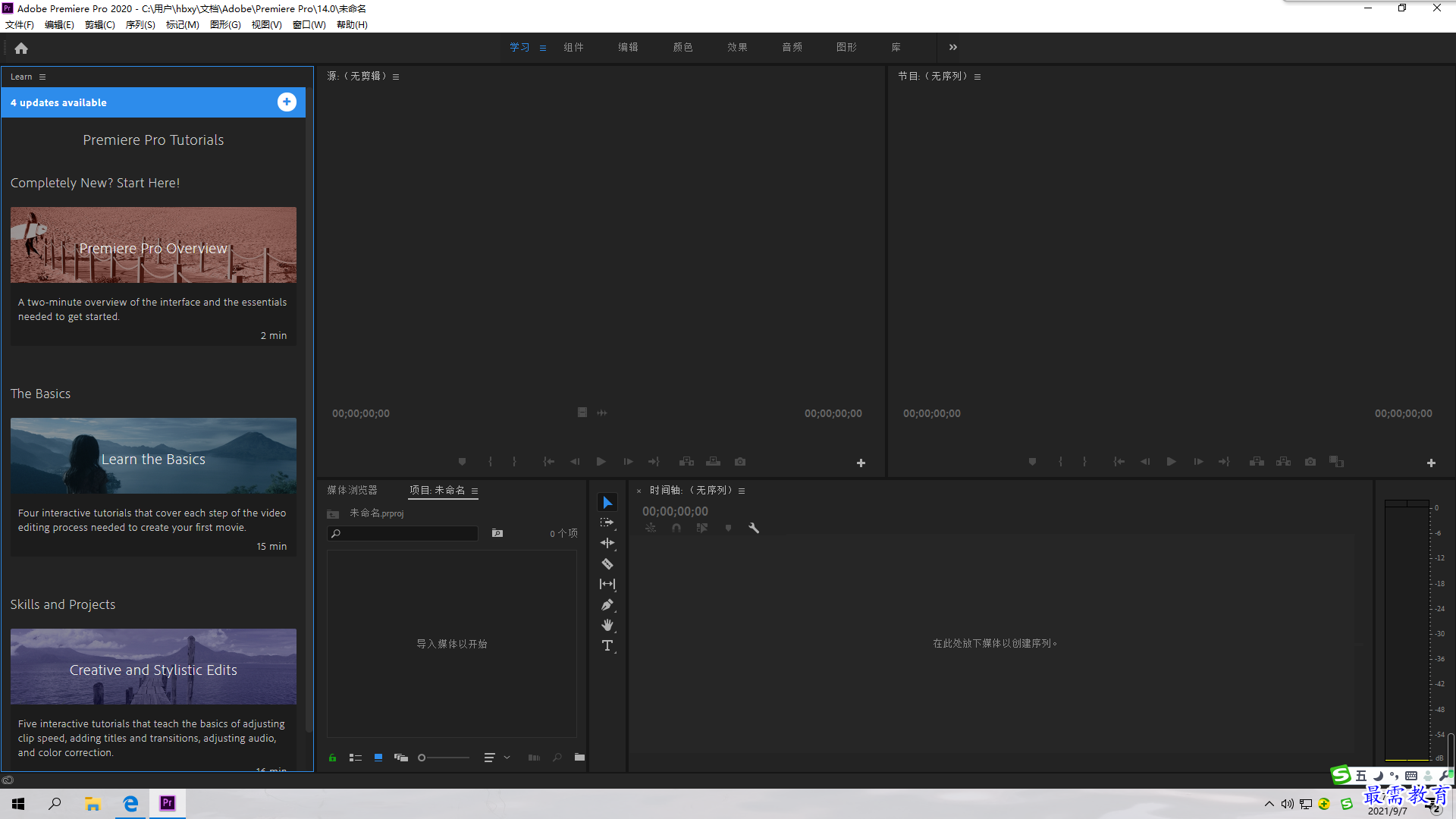Switch to 颜色 workspace

(x=682, y=47)
